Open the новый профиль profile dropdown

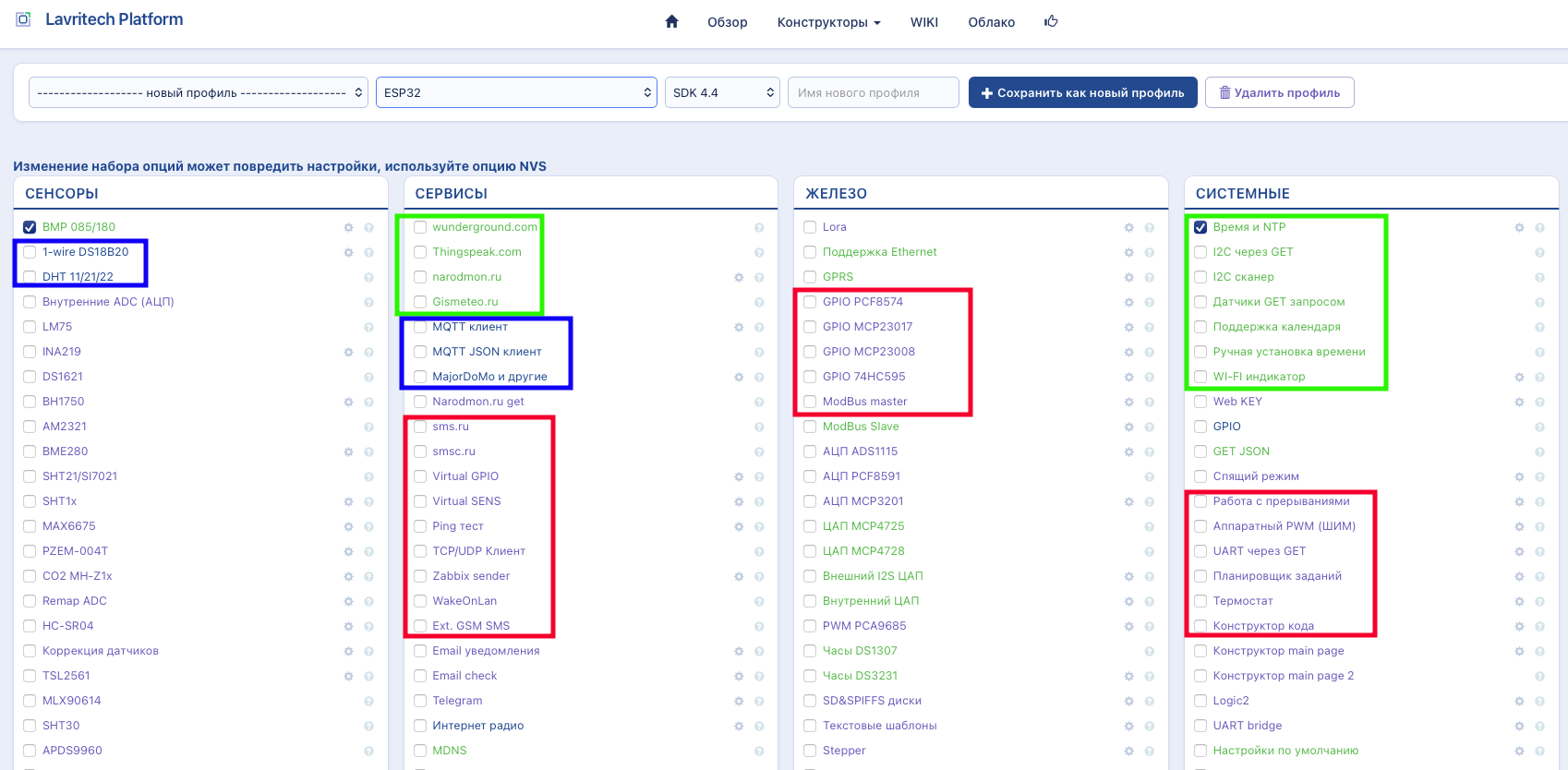pyautogui.click(x=199, y=92)
